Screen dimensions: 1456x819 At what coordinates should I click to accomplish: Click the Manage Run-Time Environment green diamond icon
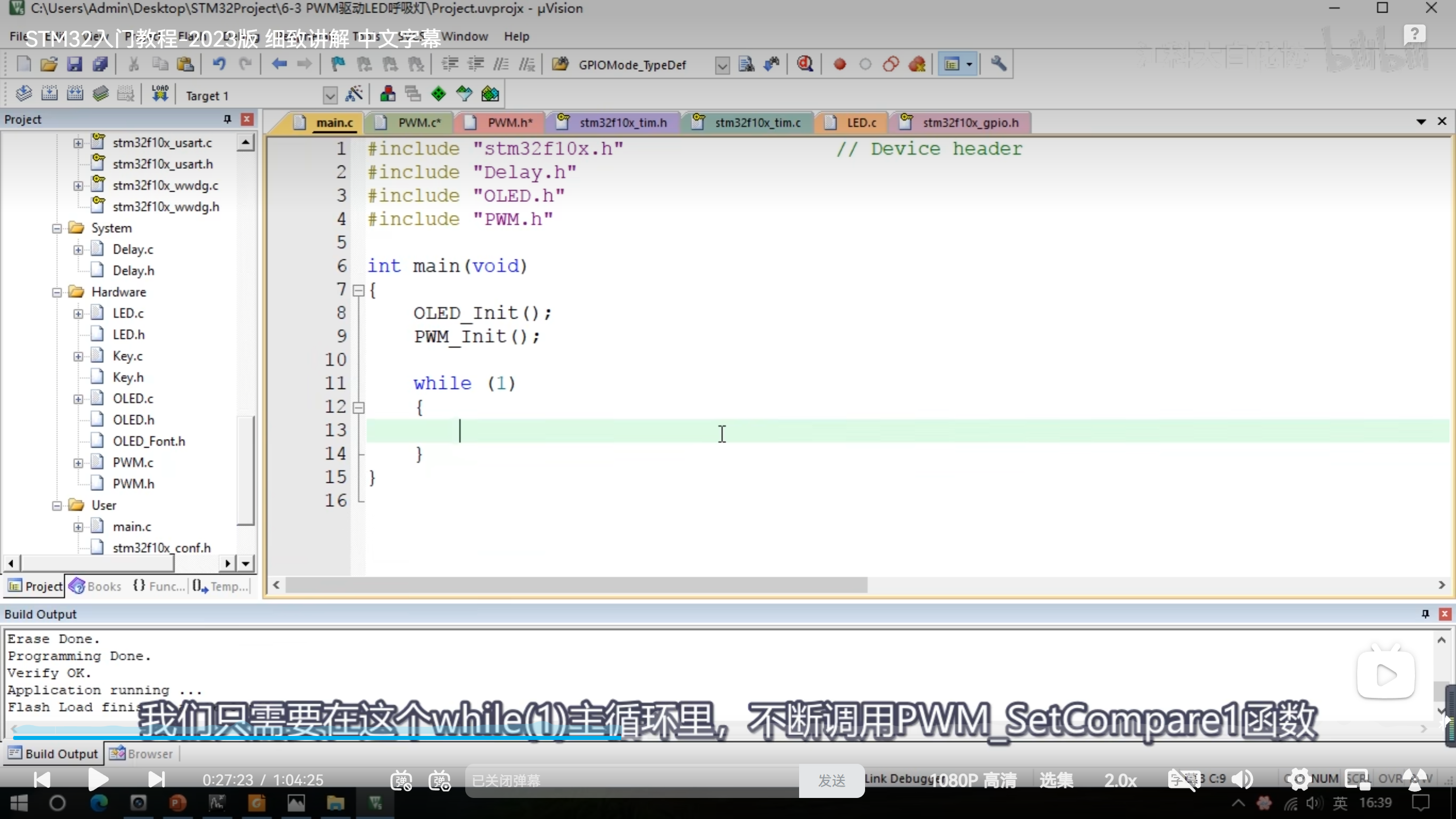tap(439, 94)
